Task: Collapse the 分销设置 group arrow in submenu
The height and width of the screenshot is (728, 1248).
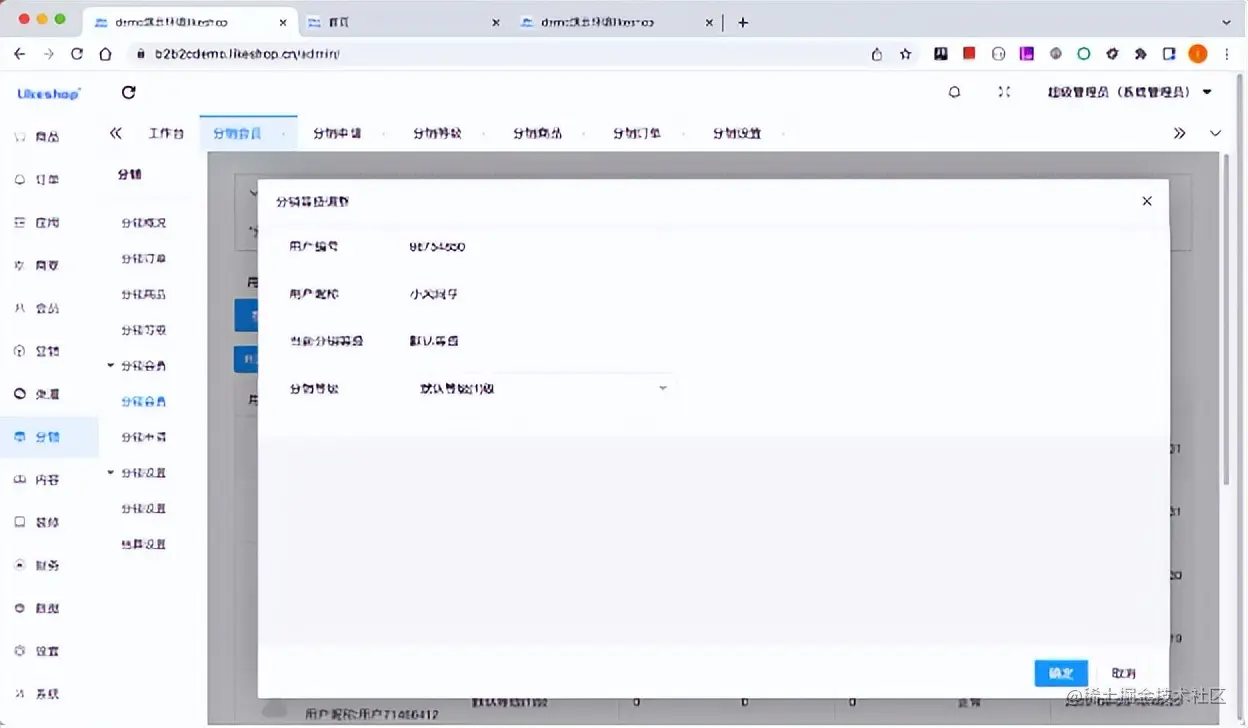Action: pos(111,472)
